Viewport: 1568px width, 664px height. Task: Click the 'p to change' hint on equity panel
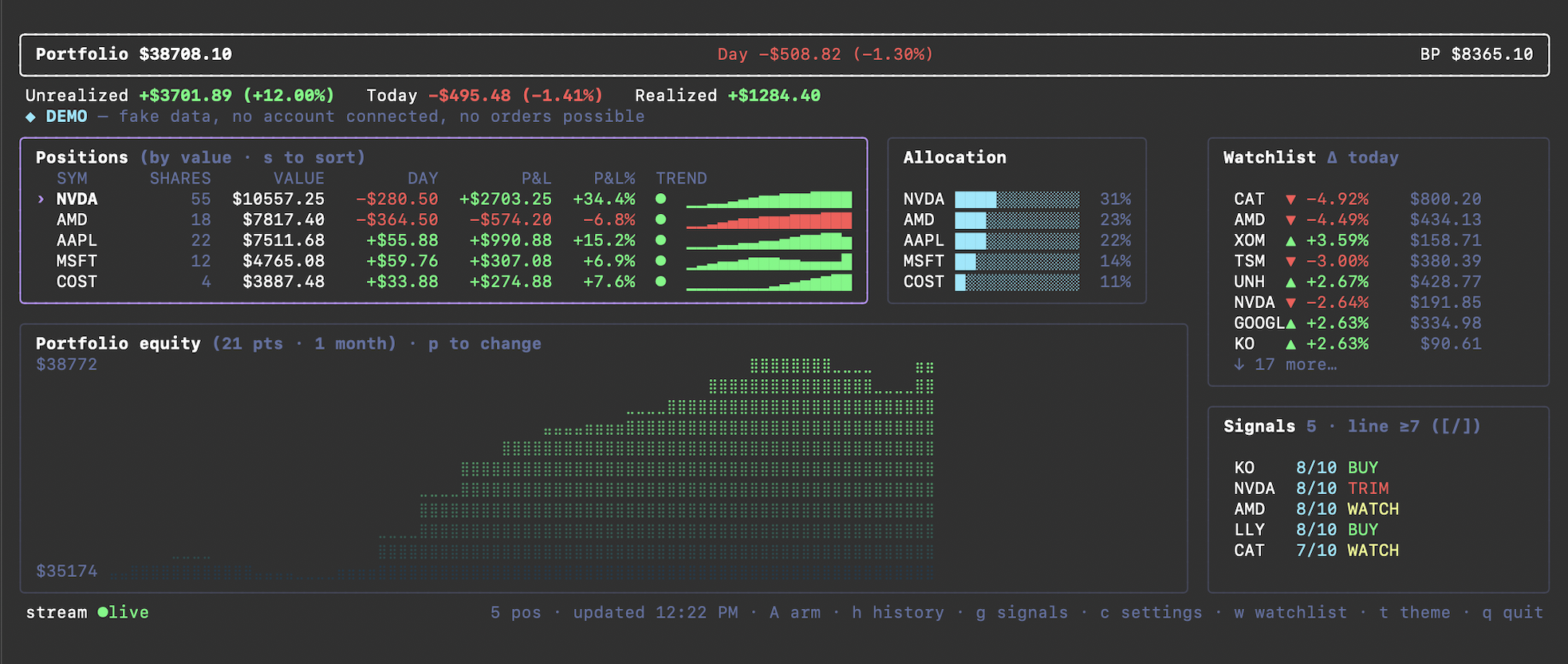coord(485,343)
